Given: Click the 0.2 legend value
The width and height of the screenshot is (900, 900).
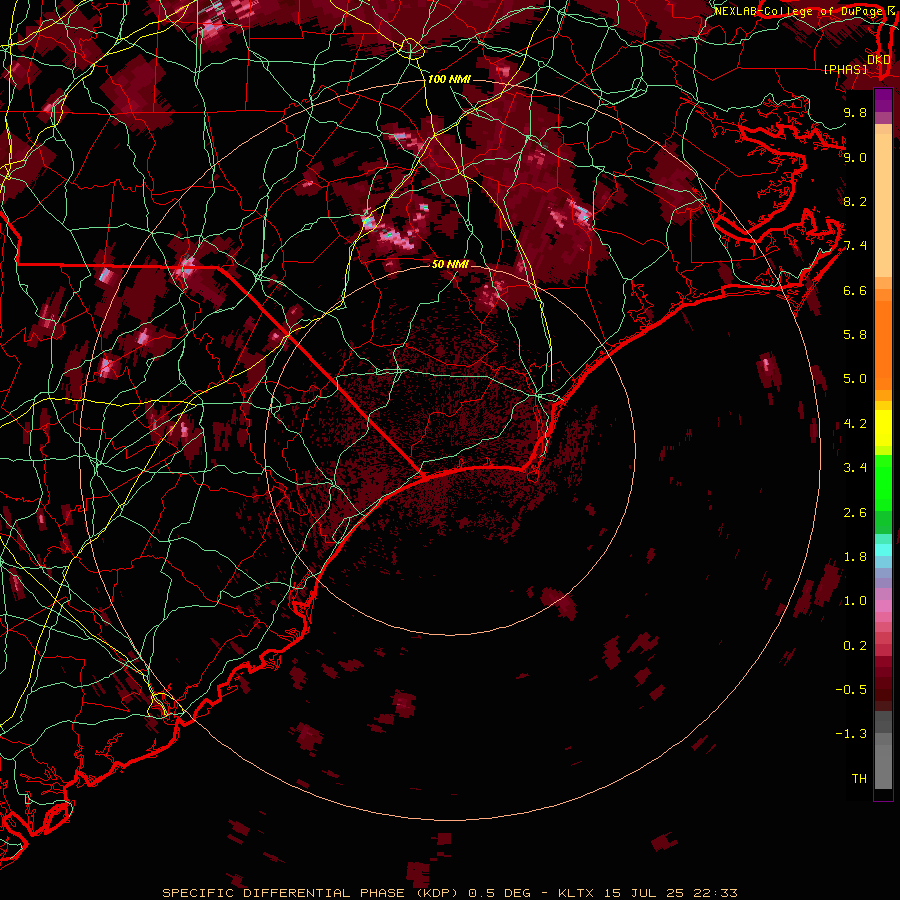Looking at the screenshot, I should (855, 646).
